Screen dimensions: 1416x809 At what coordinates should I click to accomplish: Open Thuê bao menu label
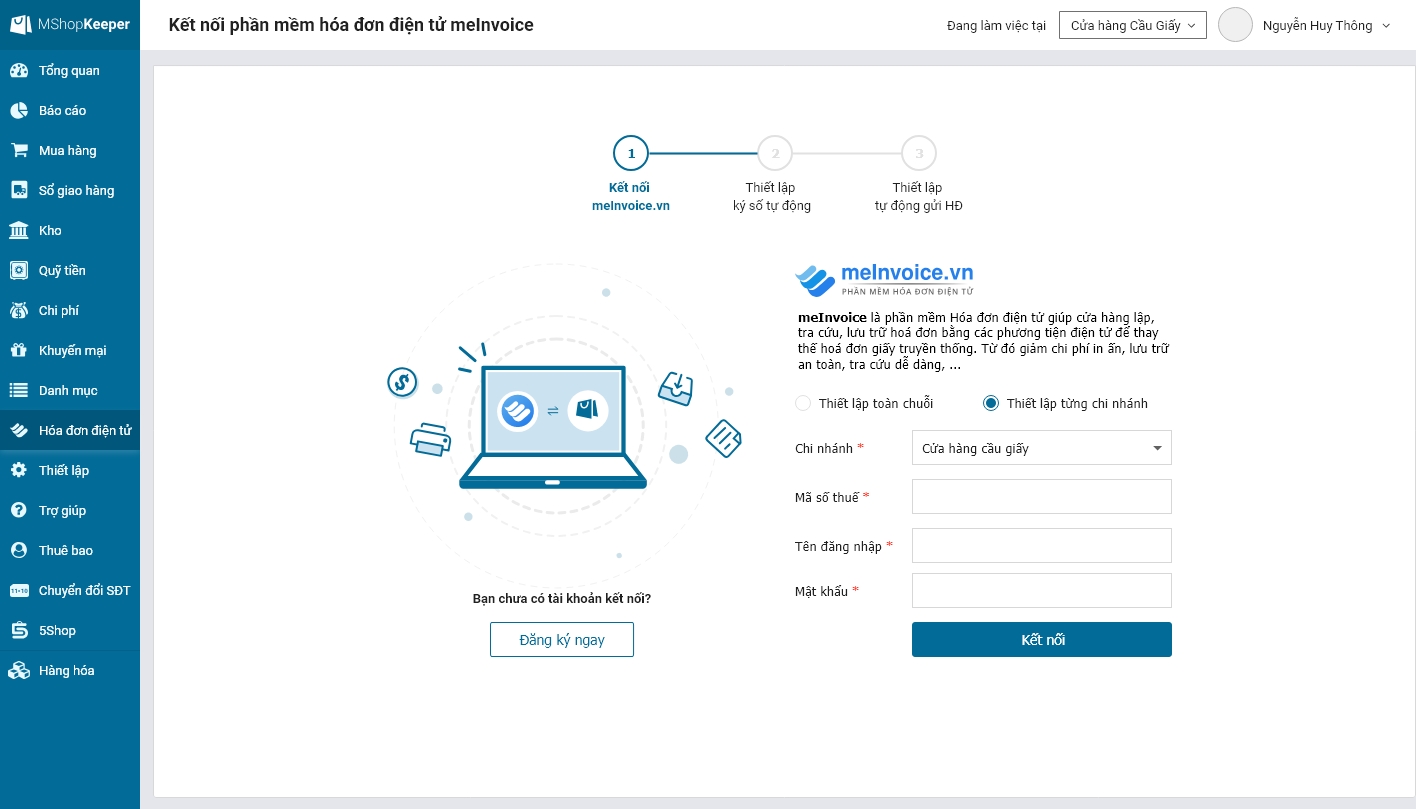(66, 551)
